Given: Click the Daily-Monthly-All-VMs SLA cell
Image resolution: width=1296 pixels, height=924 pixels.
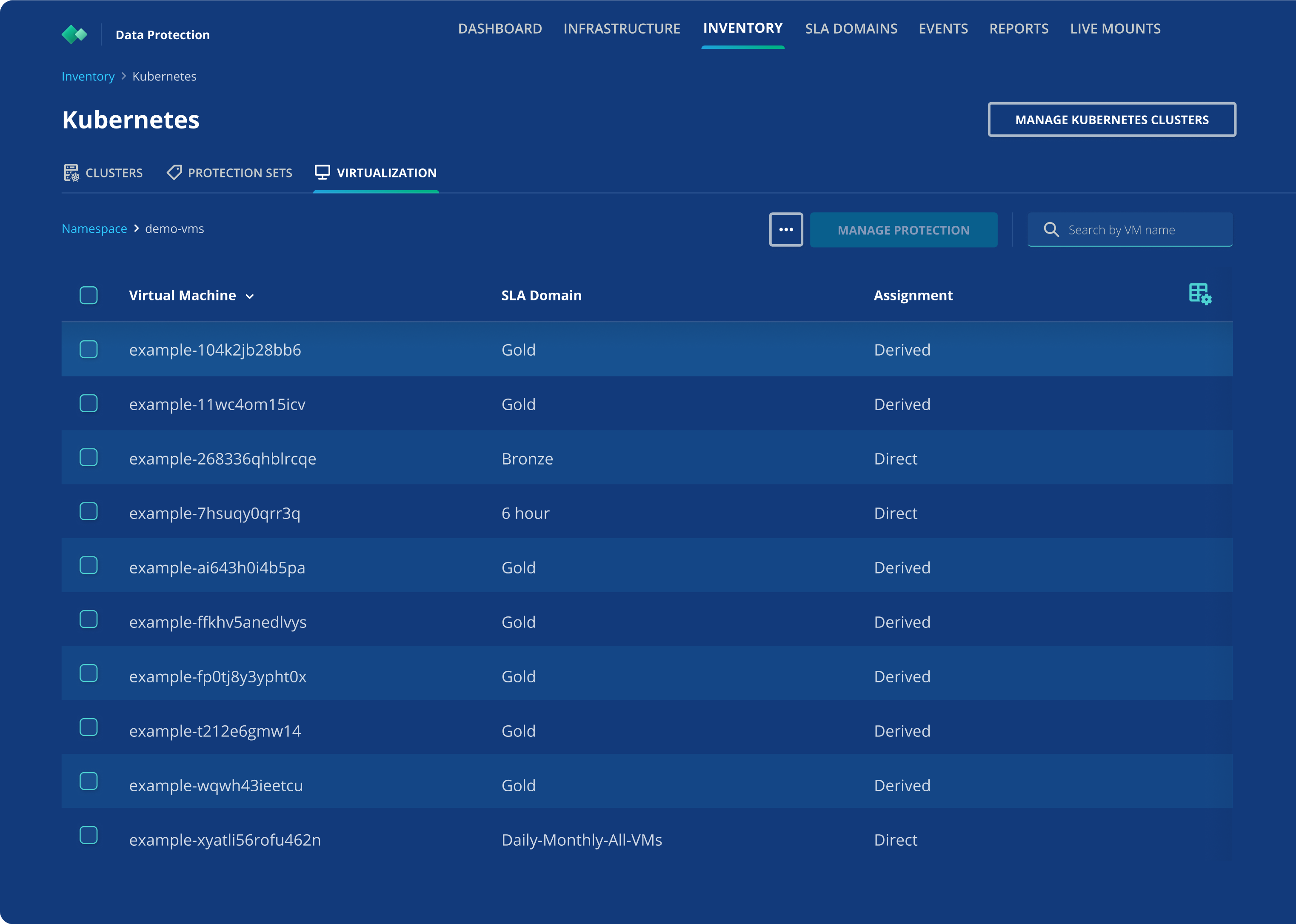Looking at the screenshot, I should point(582,840).
